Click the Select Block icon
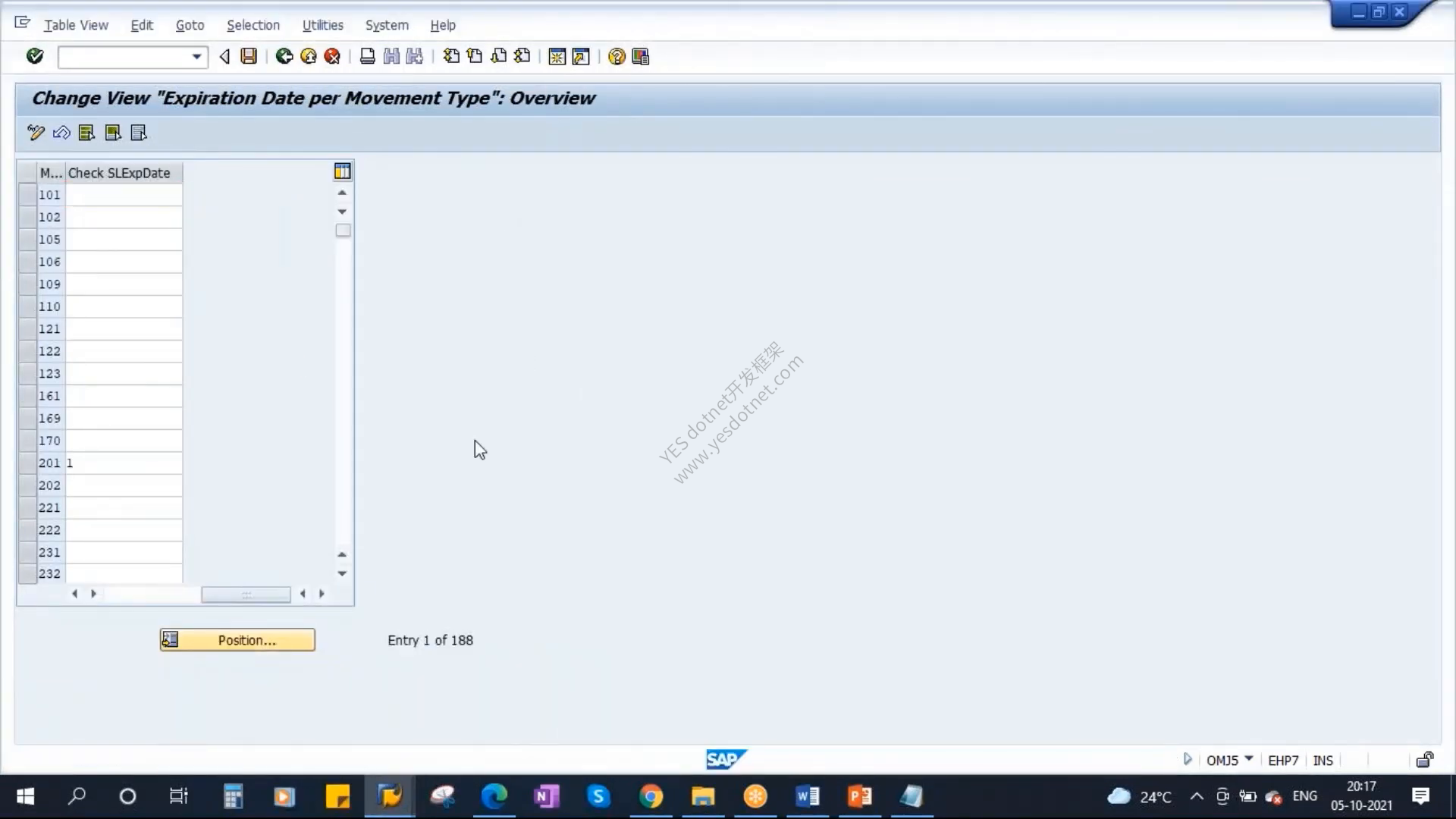This screenshot has width=1456, height=819. [113, 133]
